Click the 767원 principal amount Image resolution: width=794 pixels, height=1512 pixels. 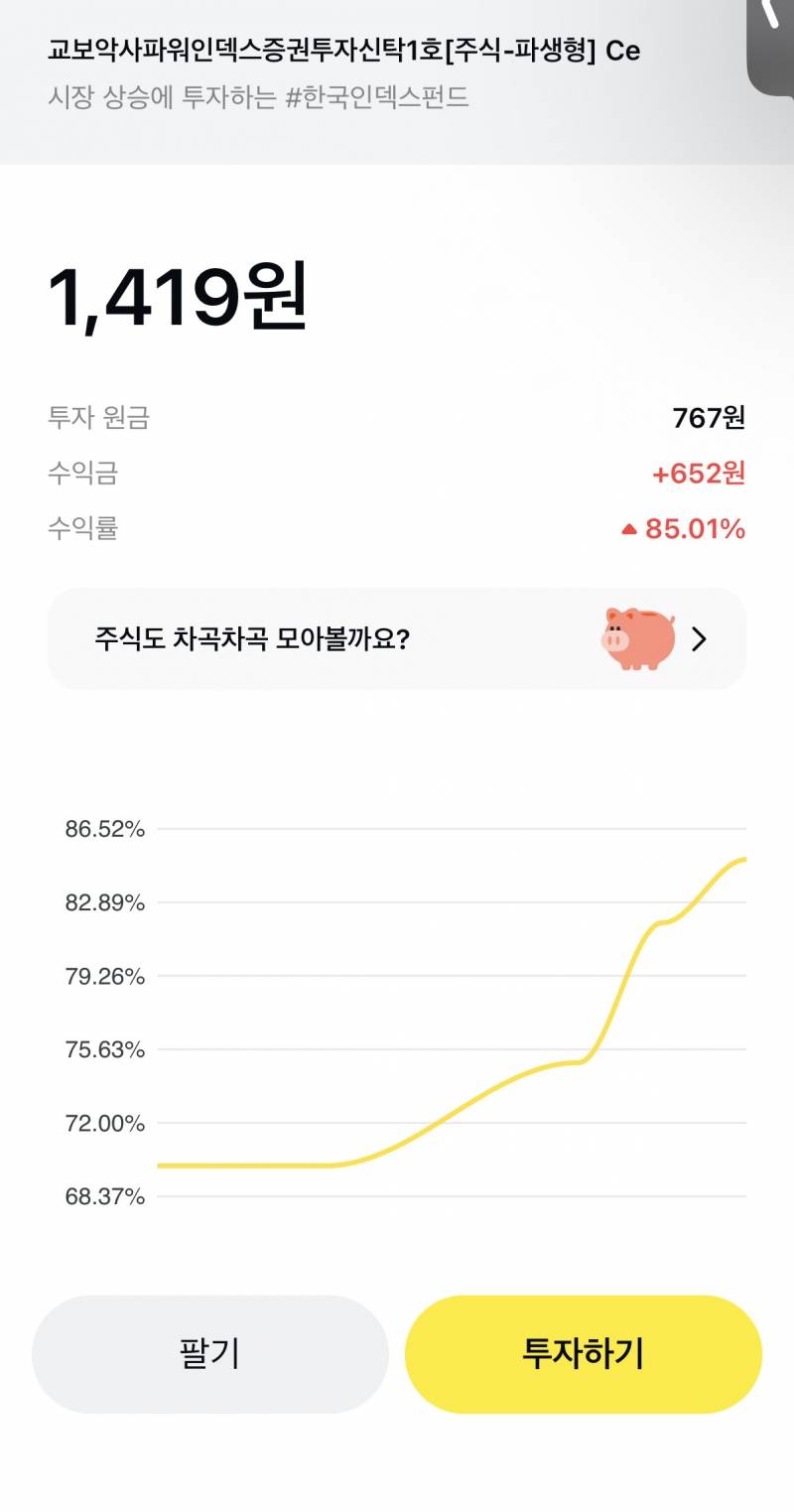[707, 419]
